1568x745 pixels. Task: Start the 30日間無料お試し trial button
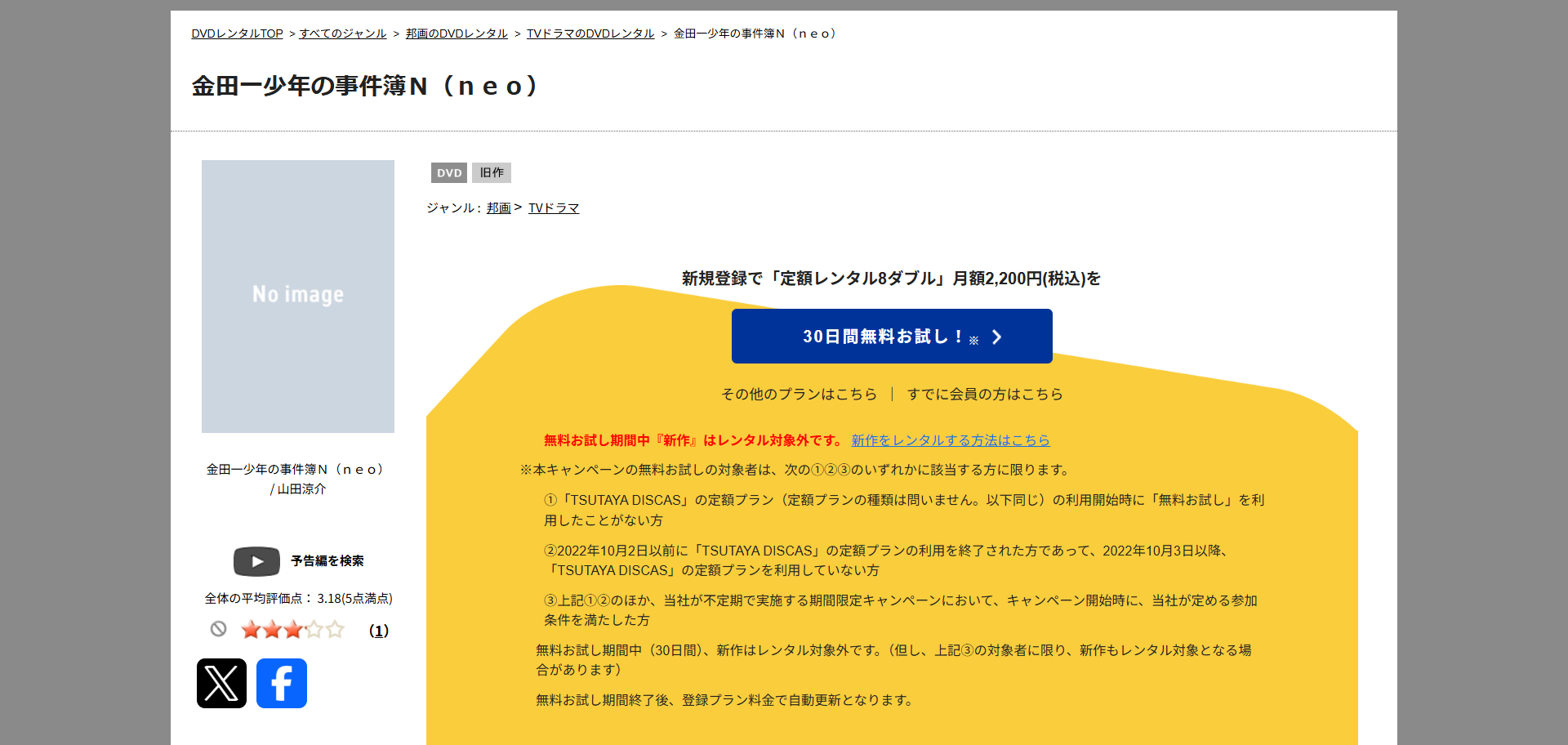coord(891,337)
